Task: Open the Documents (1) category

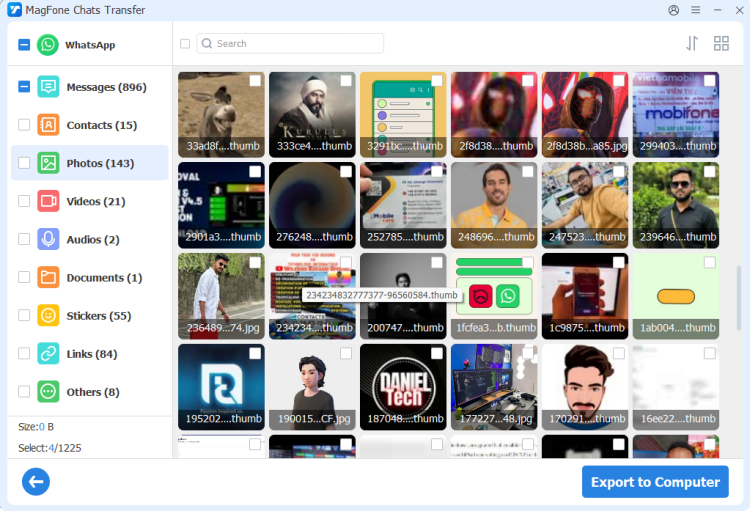Action: coord(103,278)
